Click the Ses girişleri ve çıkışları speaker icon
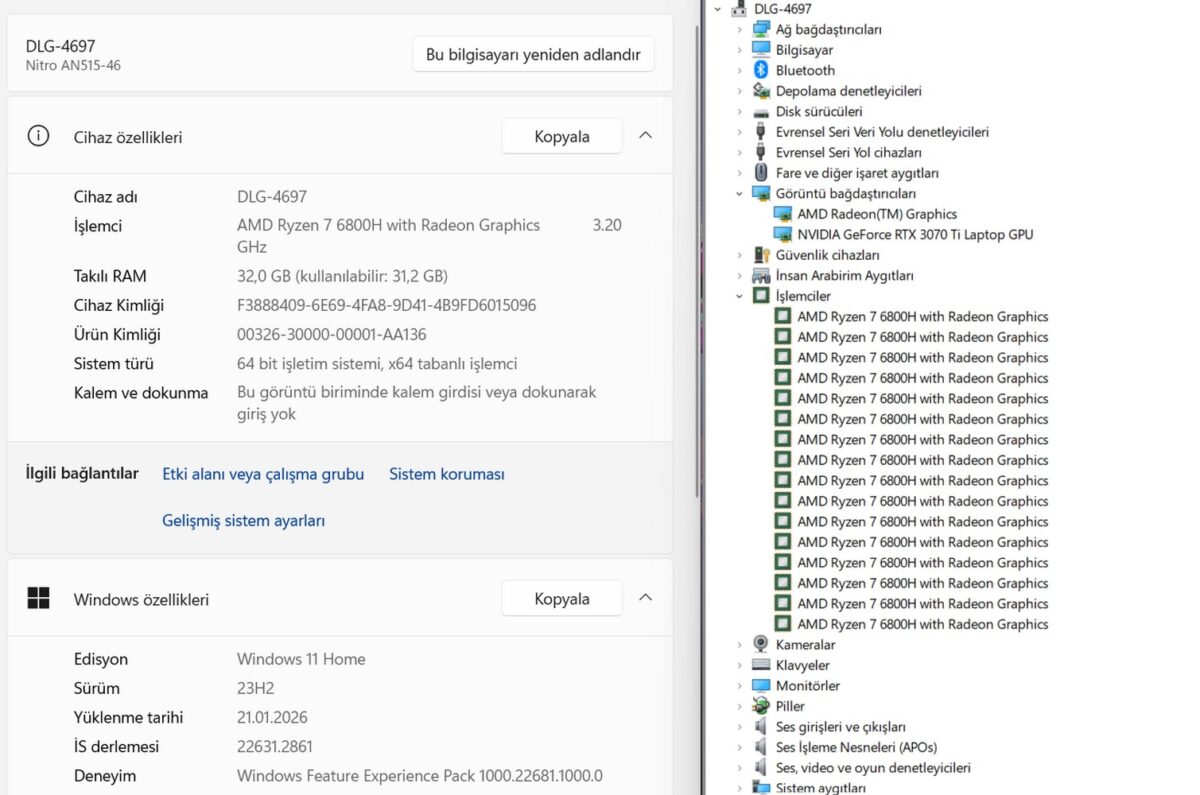The width and height of the screenshot is (1200, 795). [761, 726]
